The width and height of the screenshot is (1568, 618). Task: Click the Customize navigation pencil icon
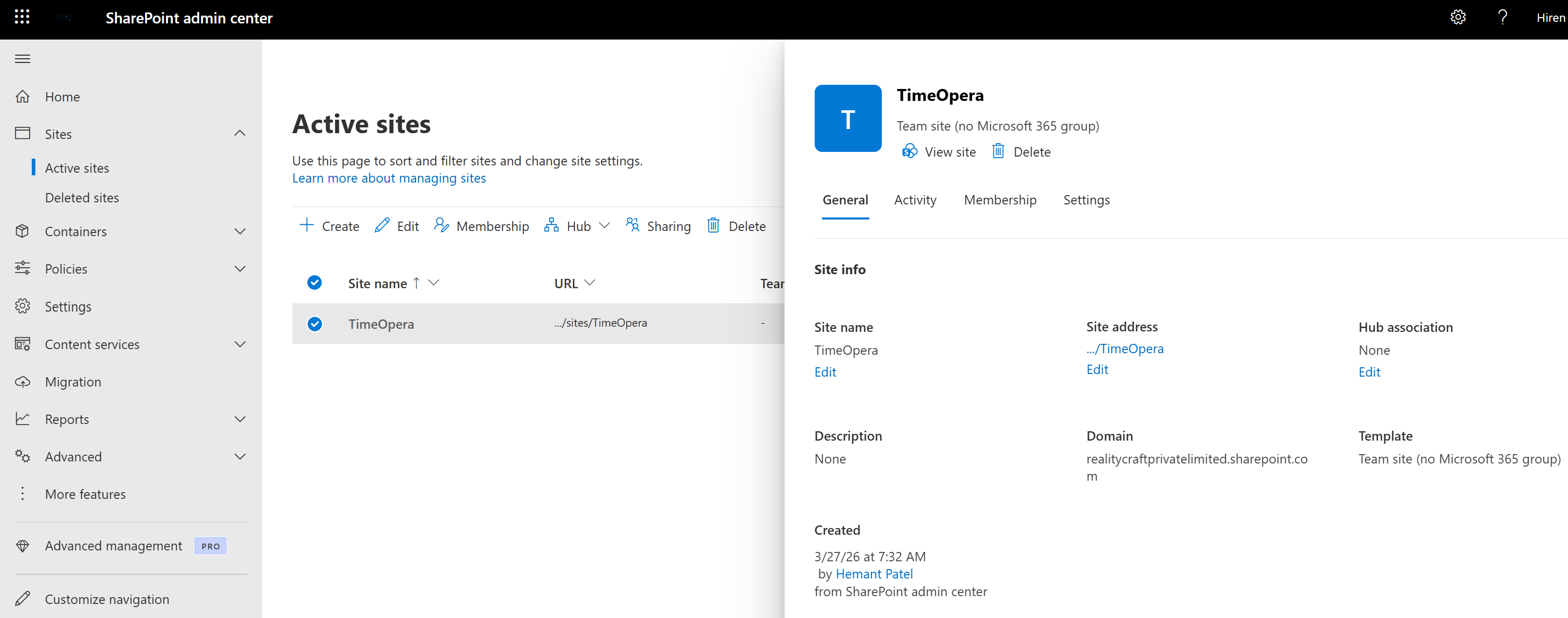pyautogui.click(x=22, y=599)
